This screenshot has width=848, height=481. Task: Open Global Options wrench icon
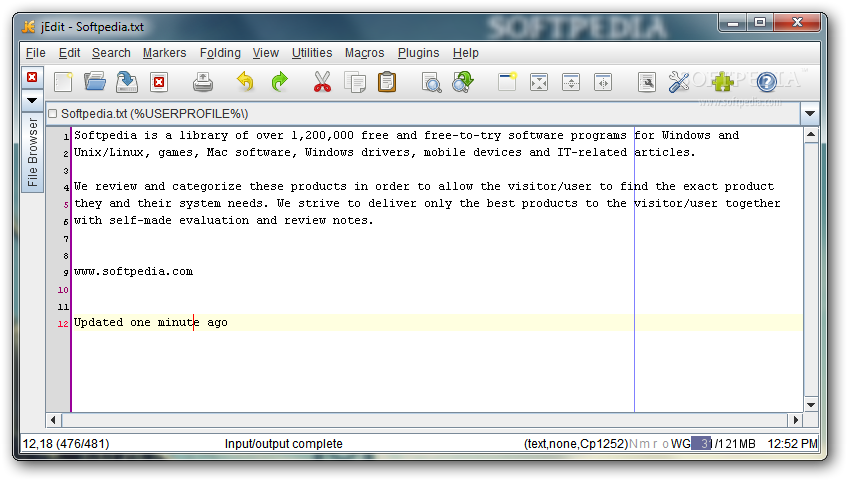679,82
